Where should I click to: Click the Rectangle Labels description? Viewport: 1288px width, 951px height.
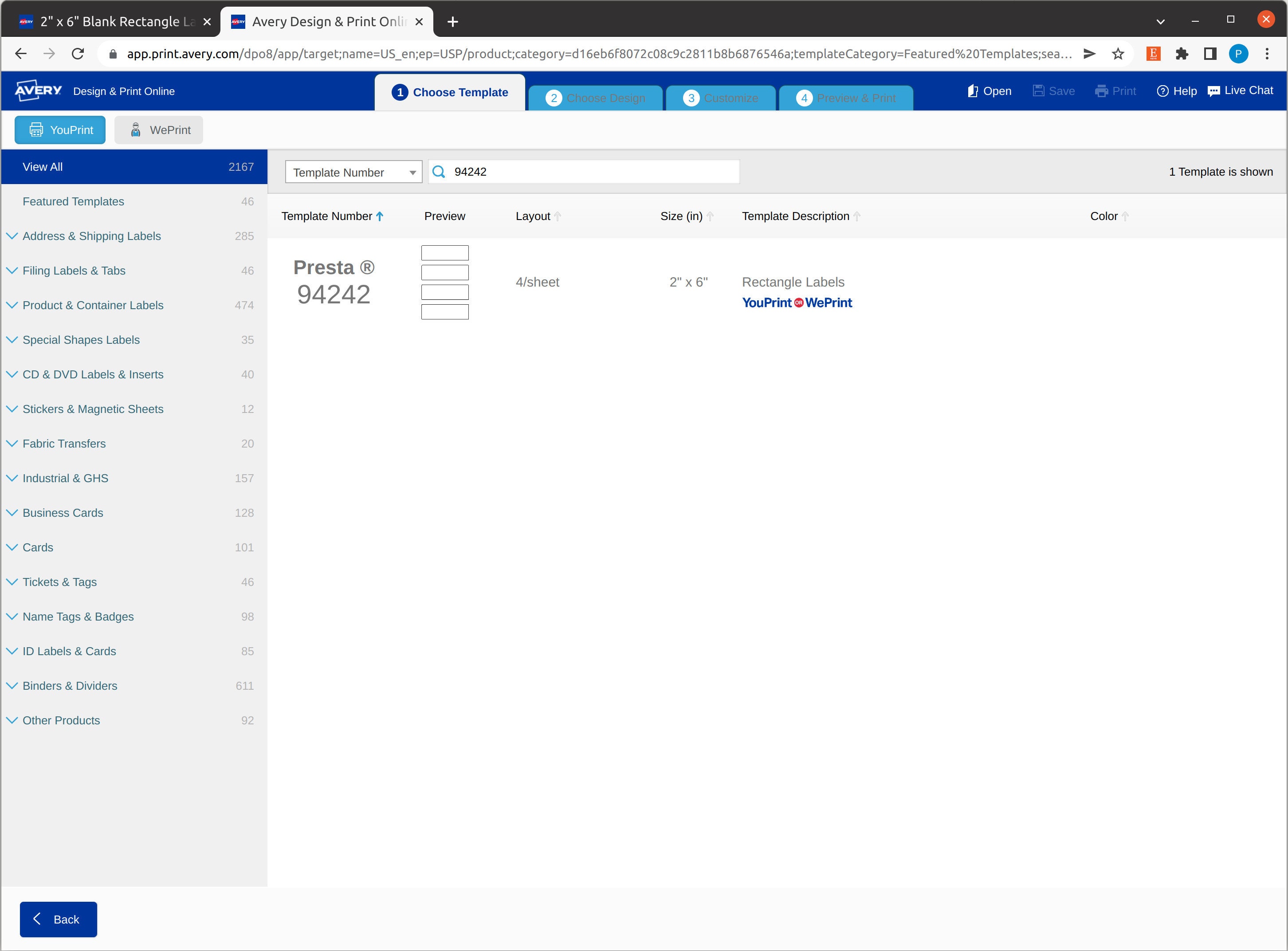tap(793, 282)
